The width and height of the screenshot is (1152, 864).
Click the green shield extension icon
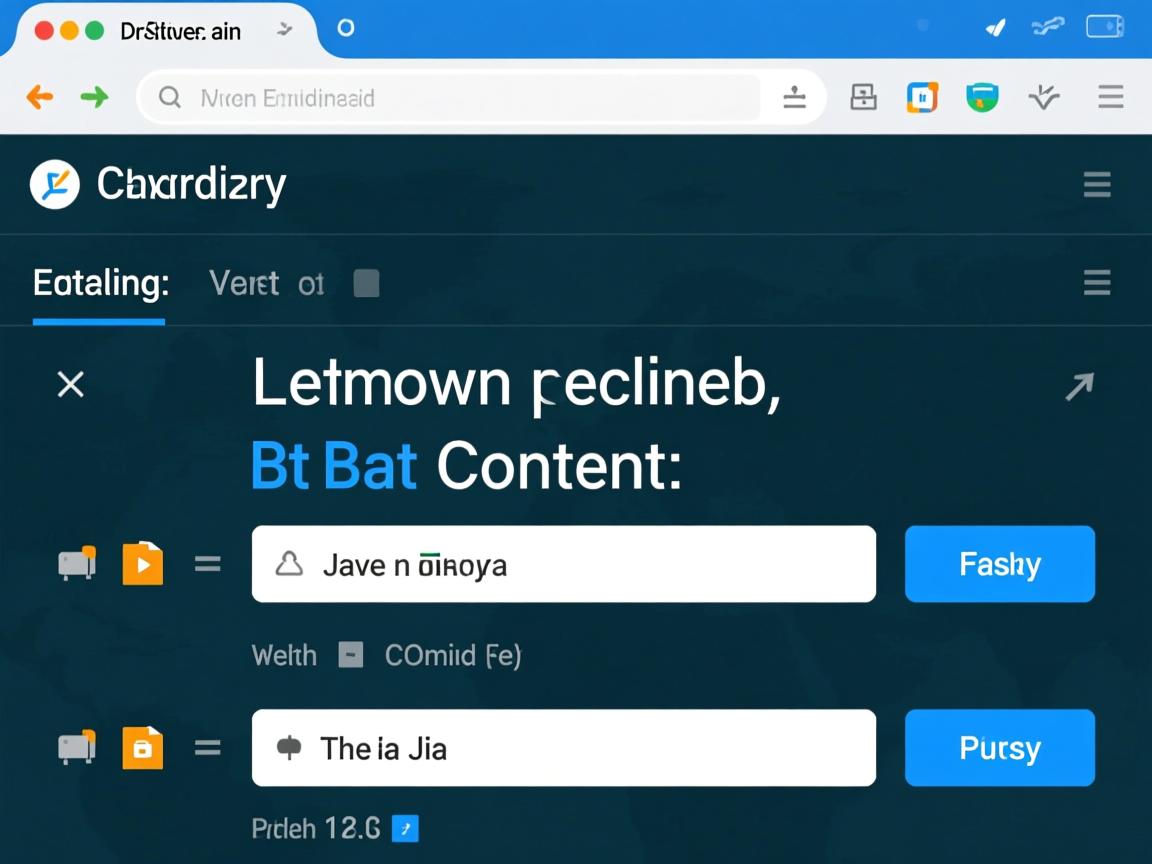click(x=982, y=97)
